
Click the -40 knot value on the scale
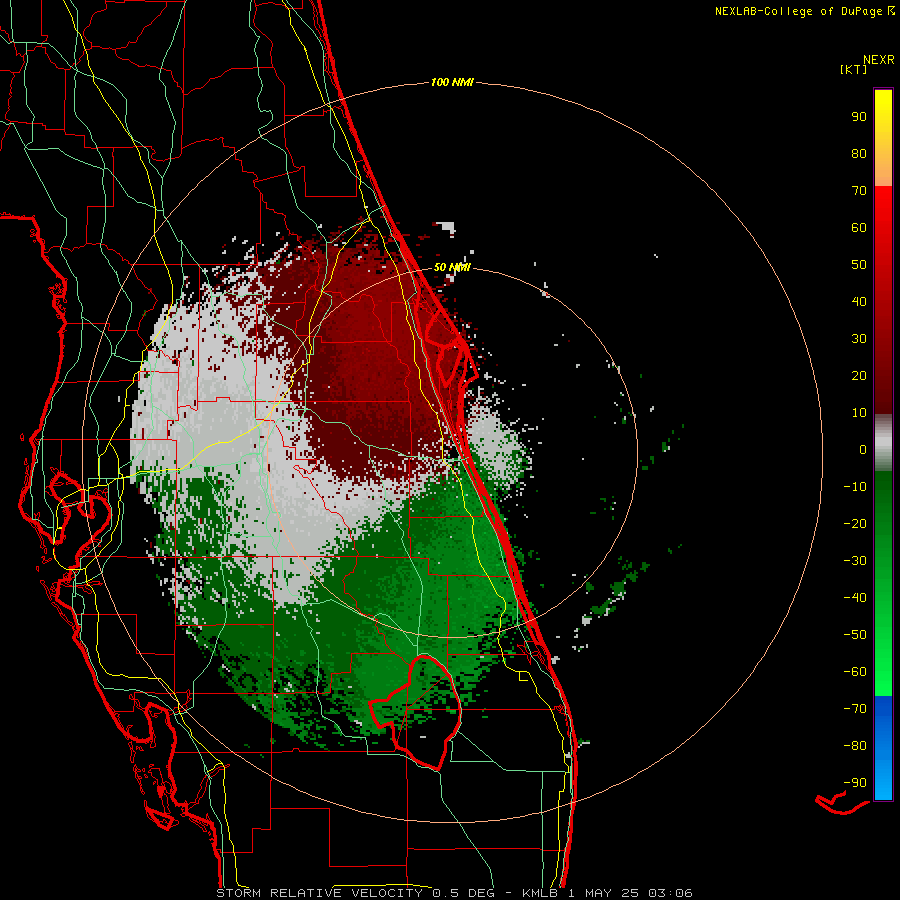[855, 598]
